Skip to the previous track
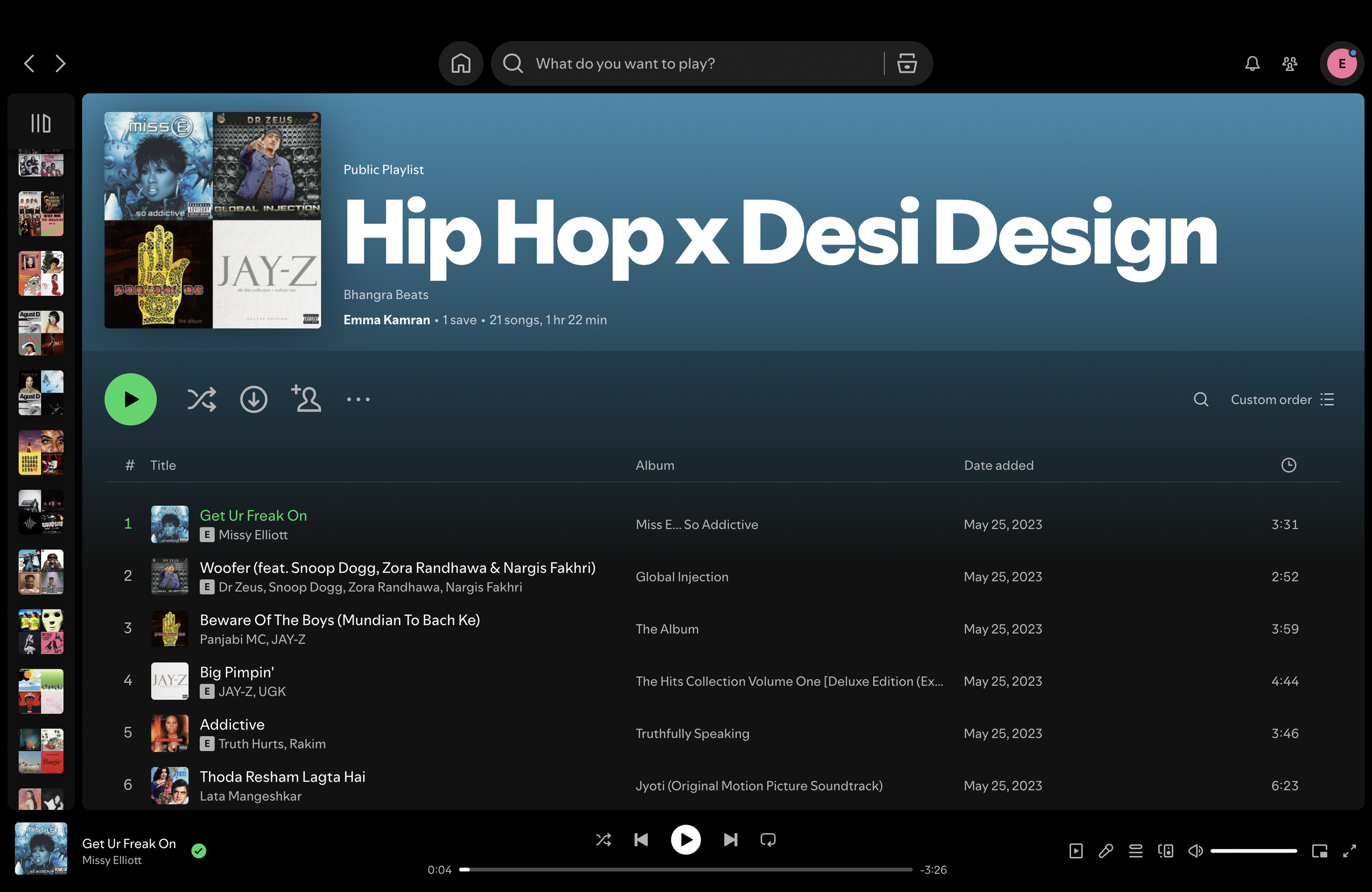This screenshot has height=892, width=1372. click(641, 839)
